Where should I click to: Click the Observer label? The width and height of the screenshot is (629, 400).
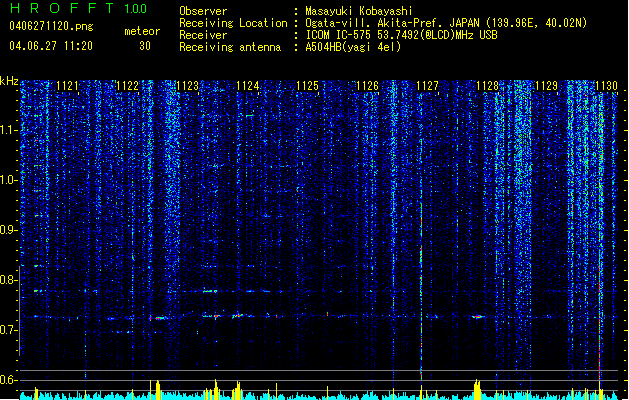tap(203, 11)
